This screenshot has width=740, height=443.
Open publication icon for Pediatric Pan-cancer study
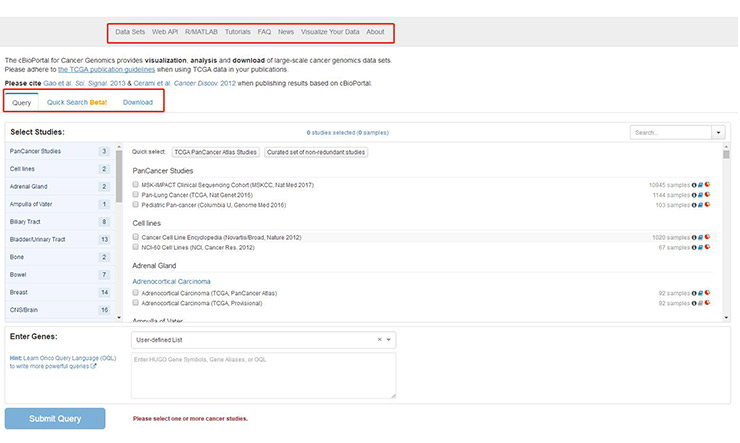tap(700, 205)
